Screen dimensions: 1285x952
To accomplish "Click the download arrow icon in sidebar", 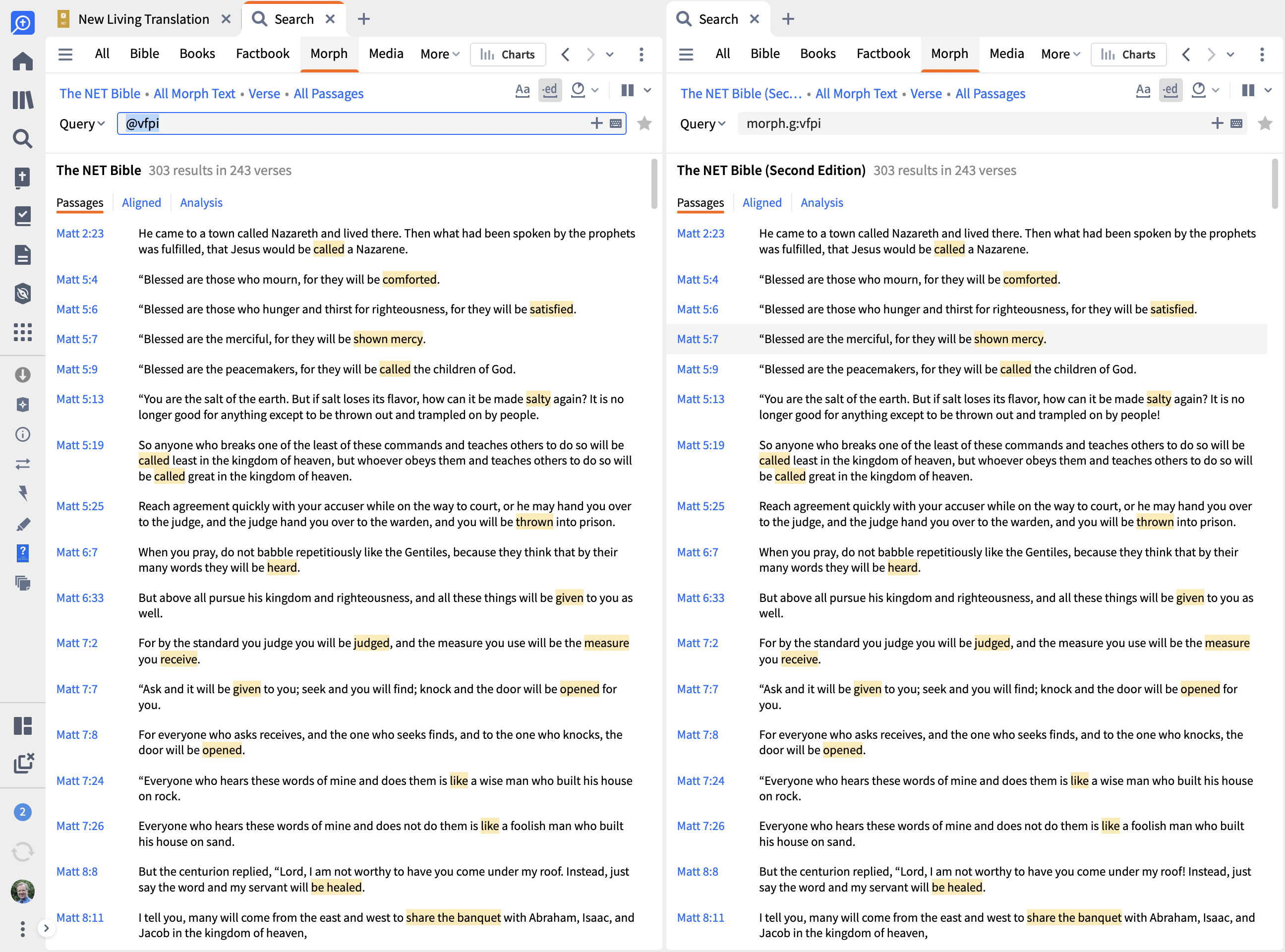I will 22,374.
